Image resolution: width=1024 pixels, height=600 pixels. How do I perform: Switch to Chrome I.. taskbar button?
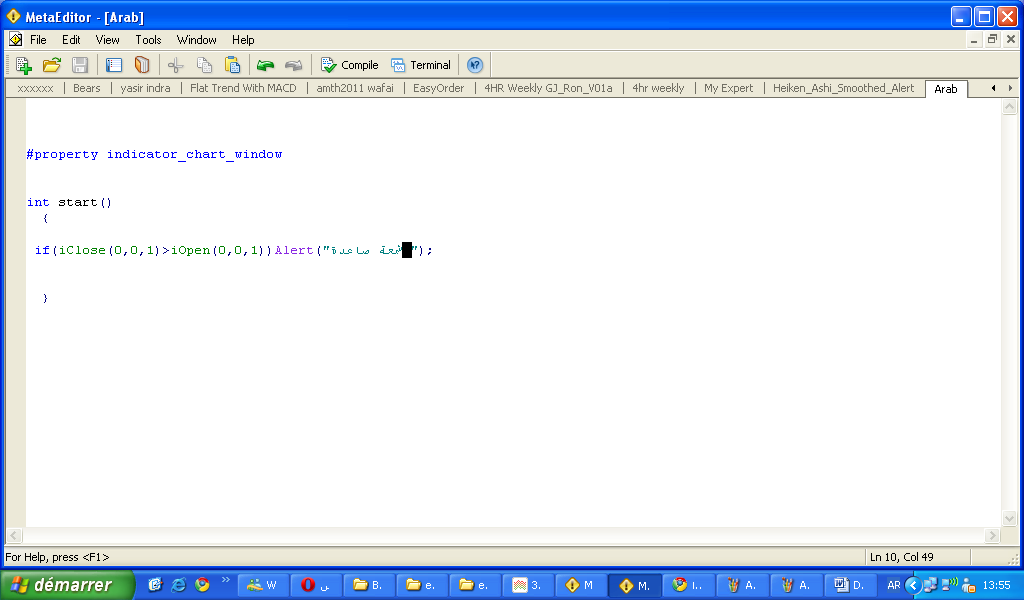(690, 585)
